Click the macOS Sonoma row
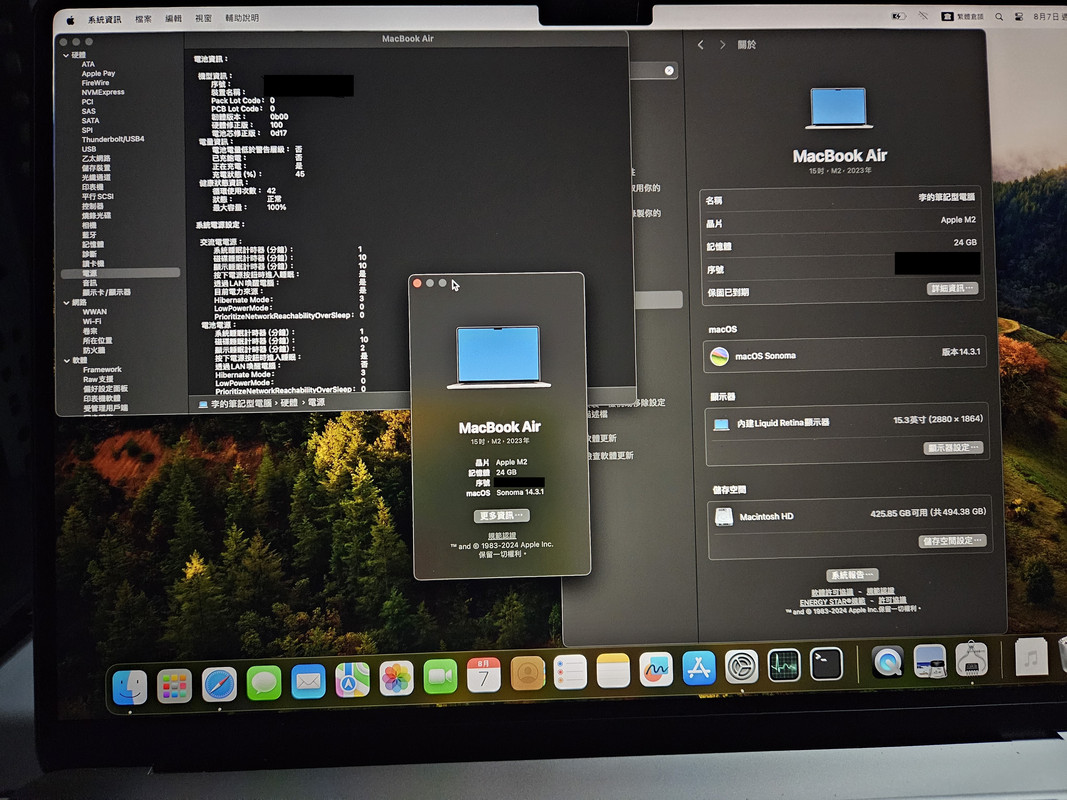Screen dimensions: 1067x800 click(844, 355)
